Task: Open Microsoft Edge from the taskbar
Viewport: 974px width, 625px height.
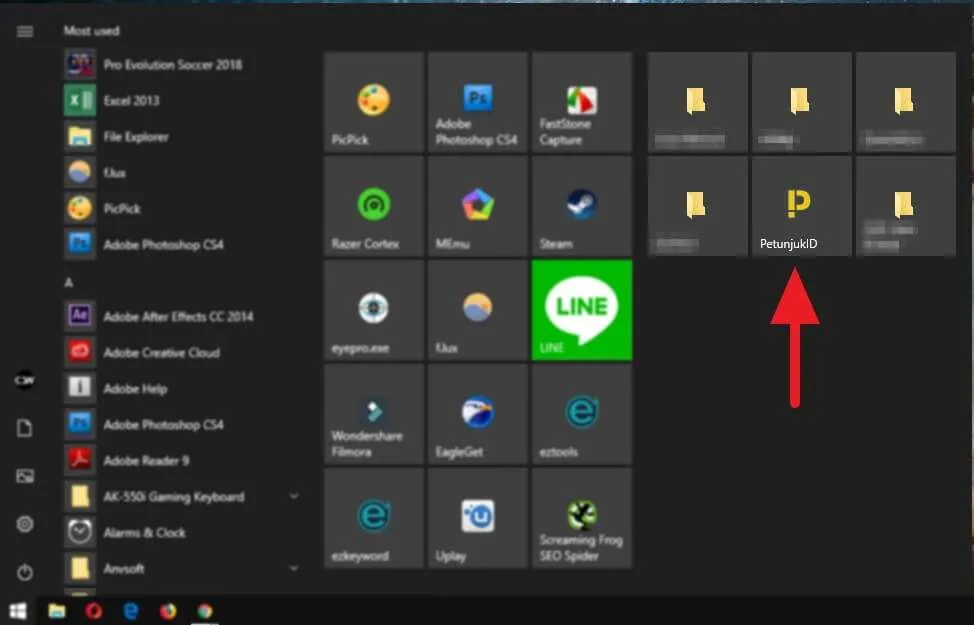Action: pyautogui.click(x=131, y=611)
